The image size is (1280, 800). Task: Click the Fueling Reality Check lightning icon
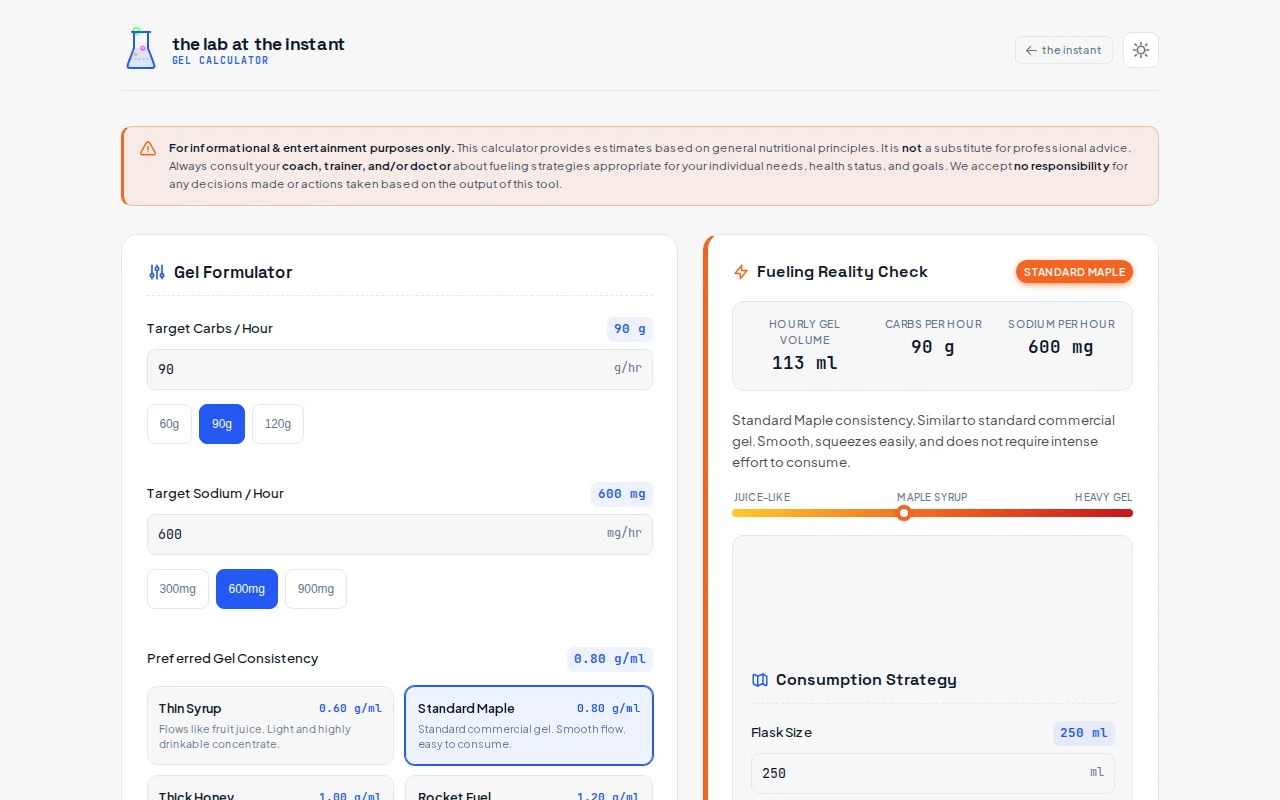click(x=741, y=272)
